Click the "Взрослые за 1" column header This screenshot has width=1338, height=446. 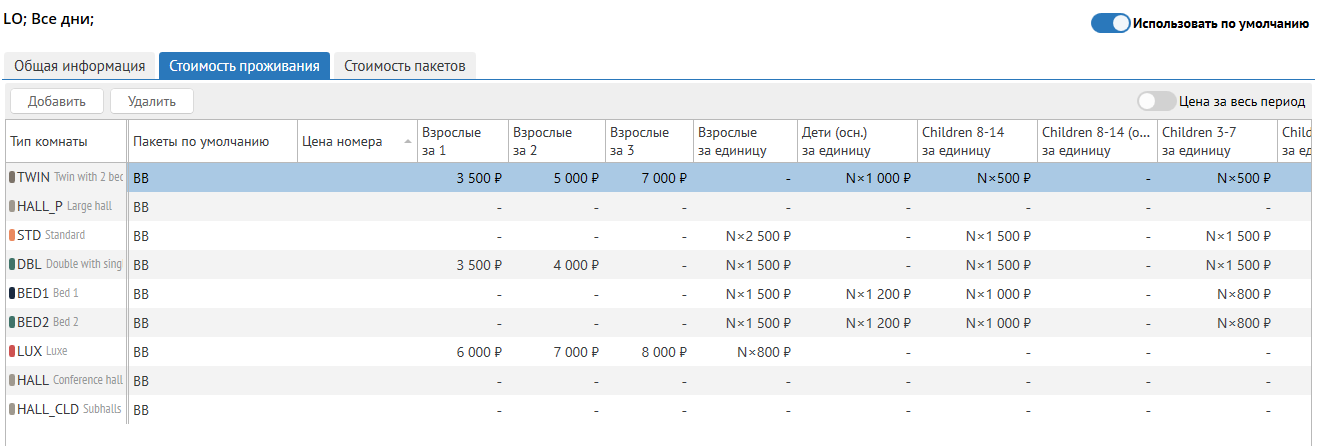click(460, 141)
